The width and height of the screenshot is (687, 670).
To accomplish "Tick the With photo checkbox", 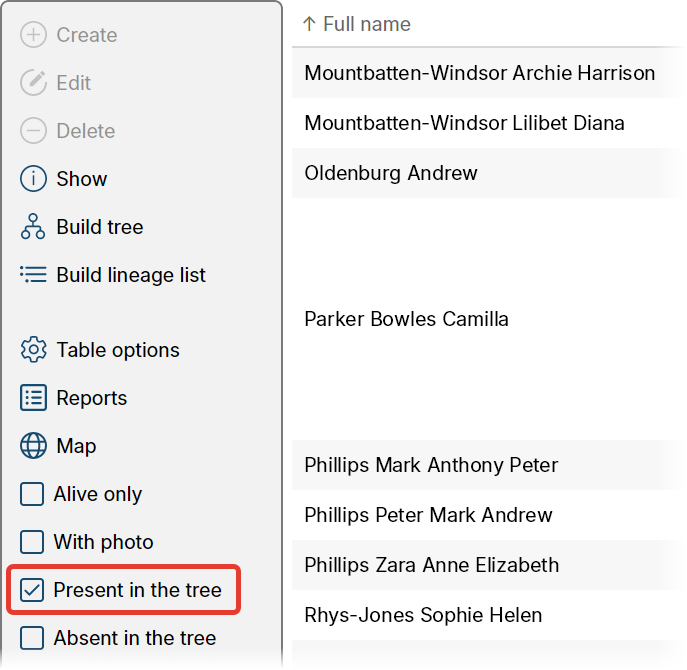I will pyautogui.click(x=33, y=542).
